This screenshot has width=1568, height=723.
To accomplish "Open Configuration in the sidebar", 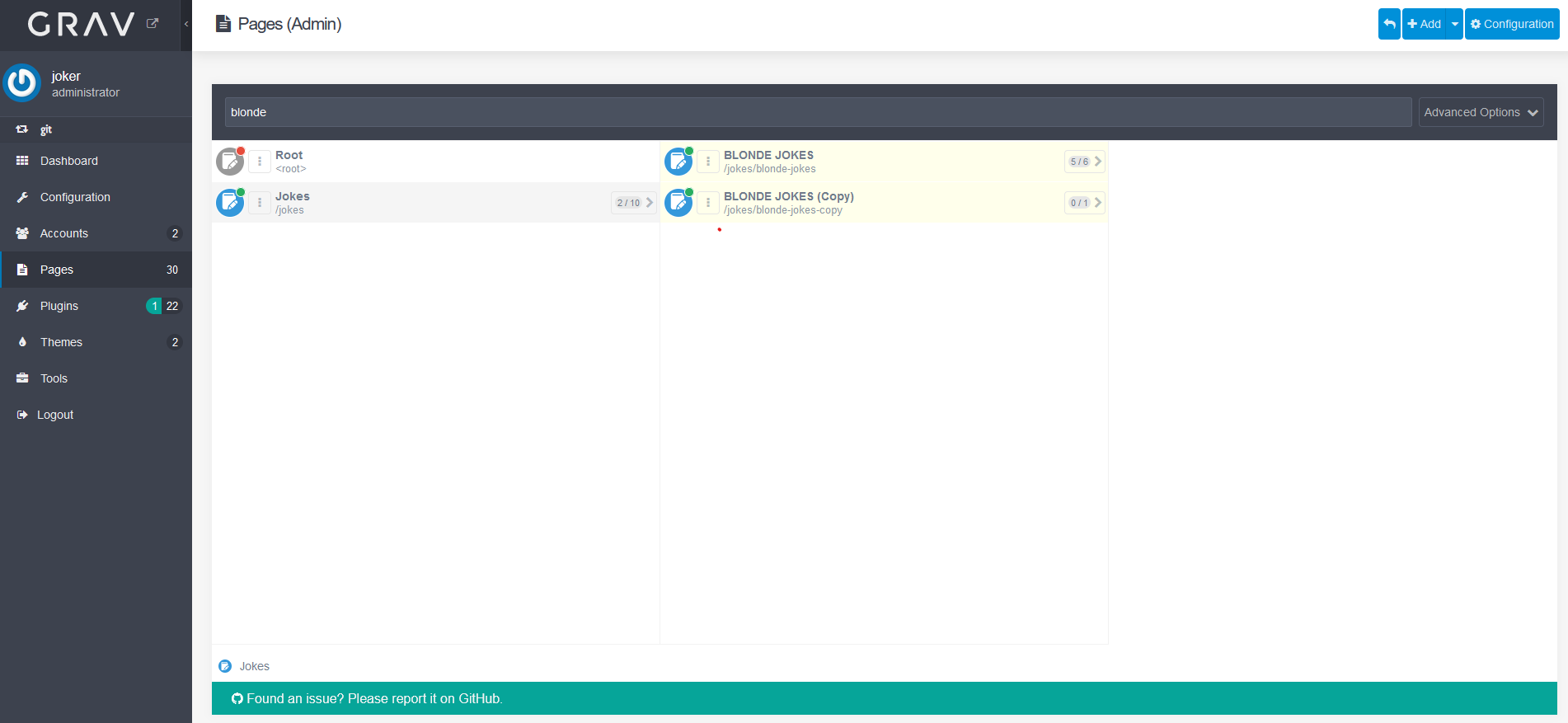I will coord(96,197).
